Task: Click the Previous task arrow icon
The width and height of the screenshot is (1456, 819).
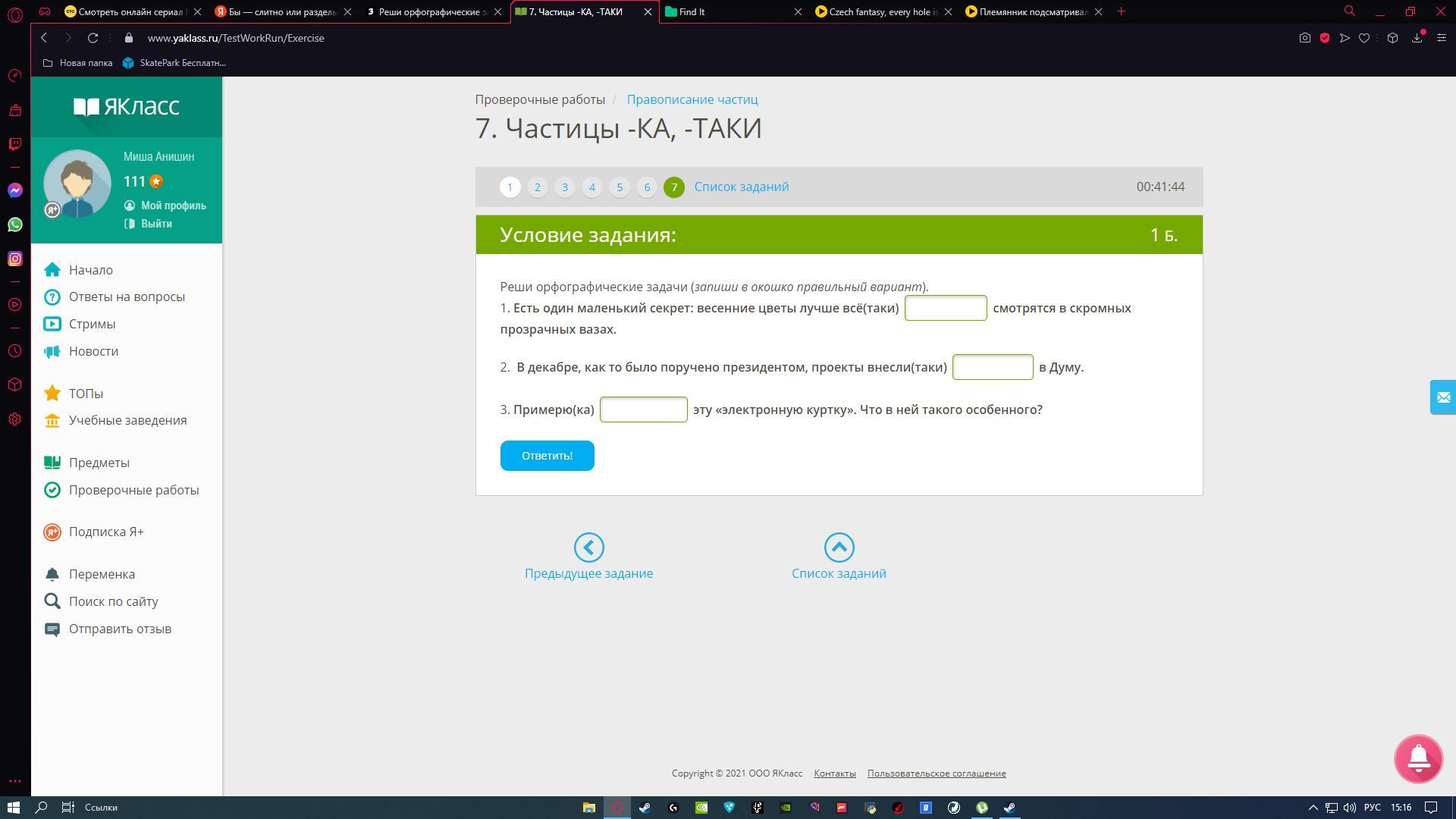Action: [588, 548]
